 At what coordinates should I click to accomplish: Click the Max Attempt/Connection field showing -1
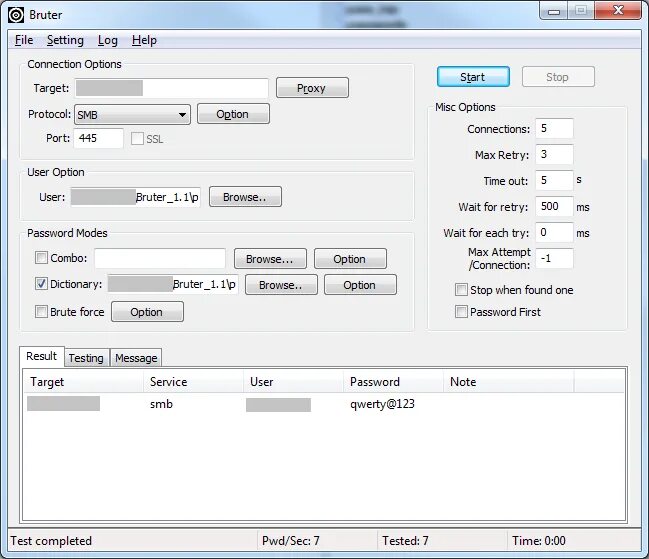tap(554, 259)
